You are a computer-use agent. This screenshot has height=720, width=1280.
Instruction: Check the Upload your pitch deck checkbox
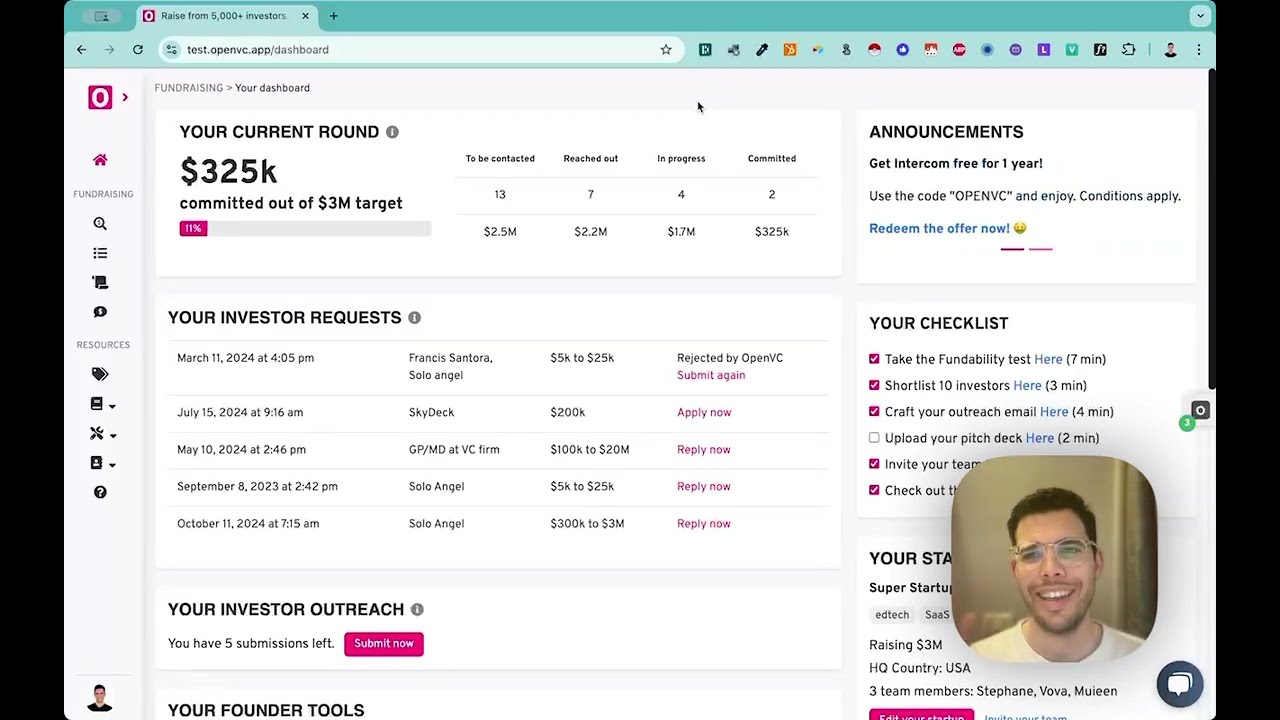874,438
